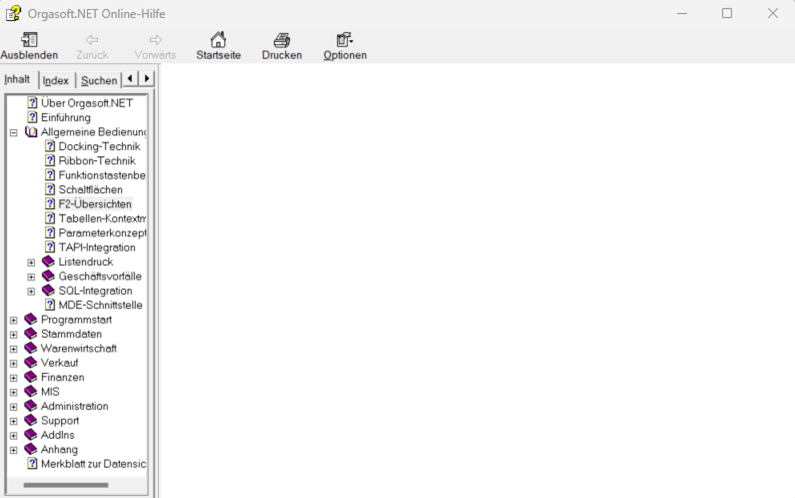Click the Vorwärts forward arrow
This screenshot has width=795, height=498.
coord(155,40)
